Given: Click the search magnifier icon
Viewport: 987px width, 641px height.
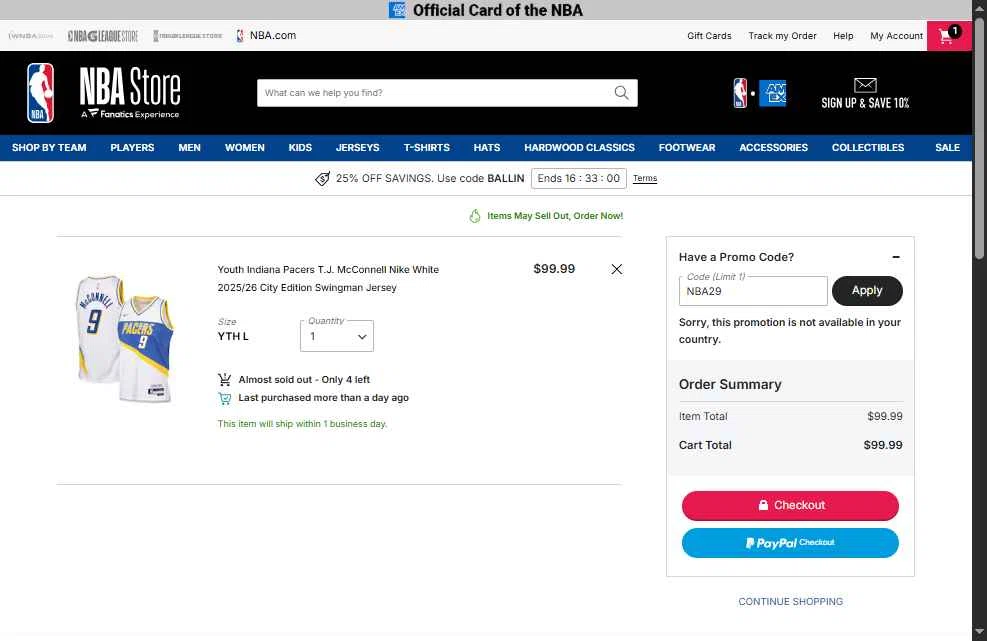Looking at the screenshot, I should click(621, 93).
